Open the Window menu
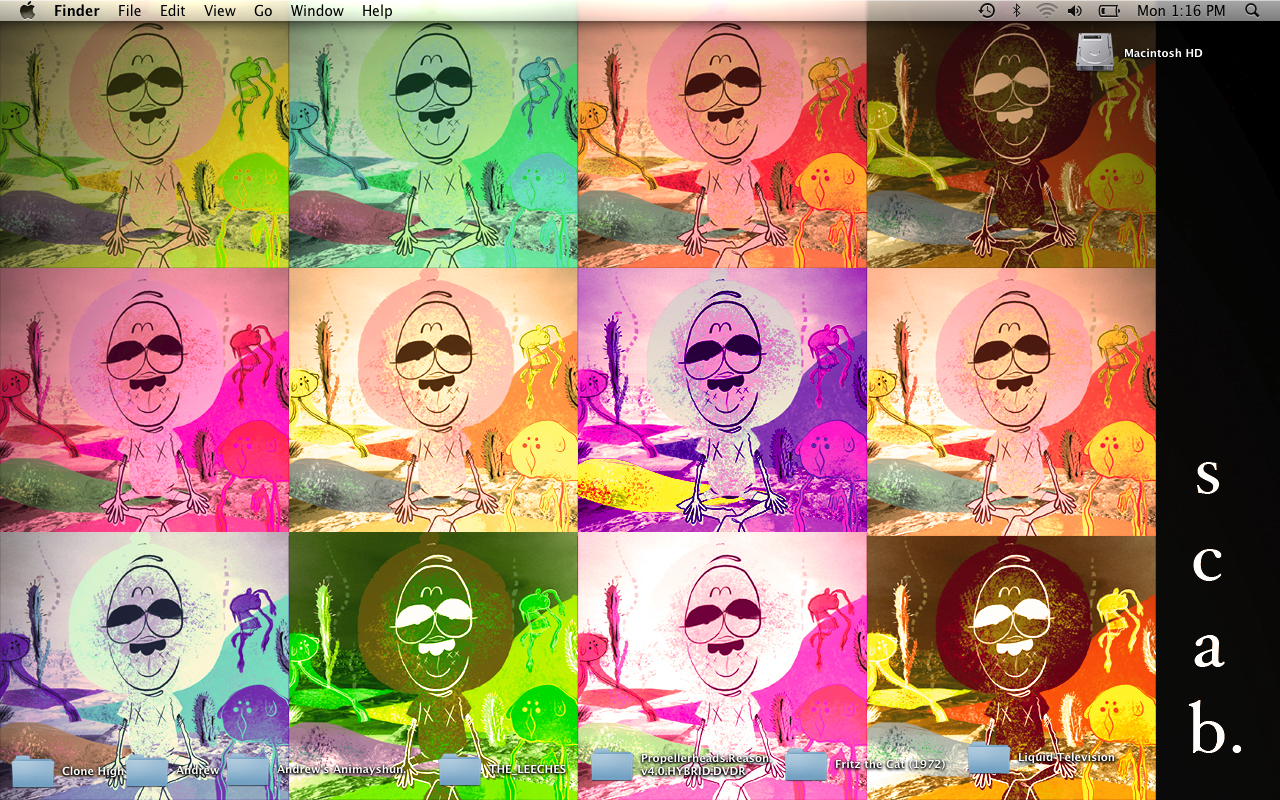 [x=317, y=11]
